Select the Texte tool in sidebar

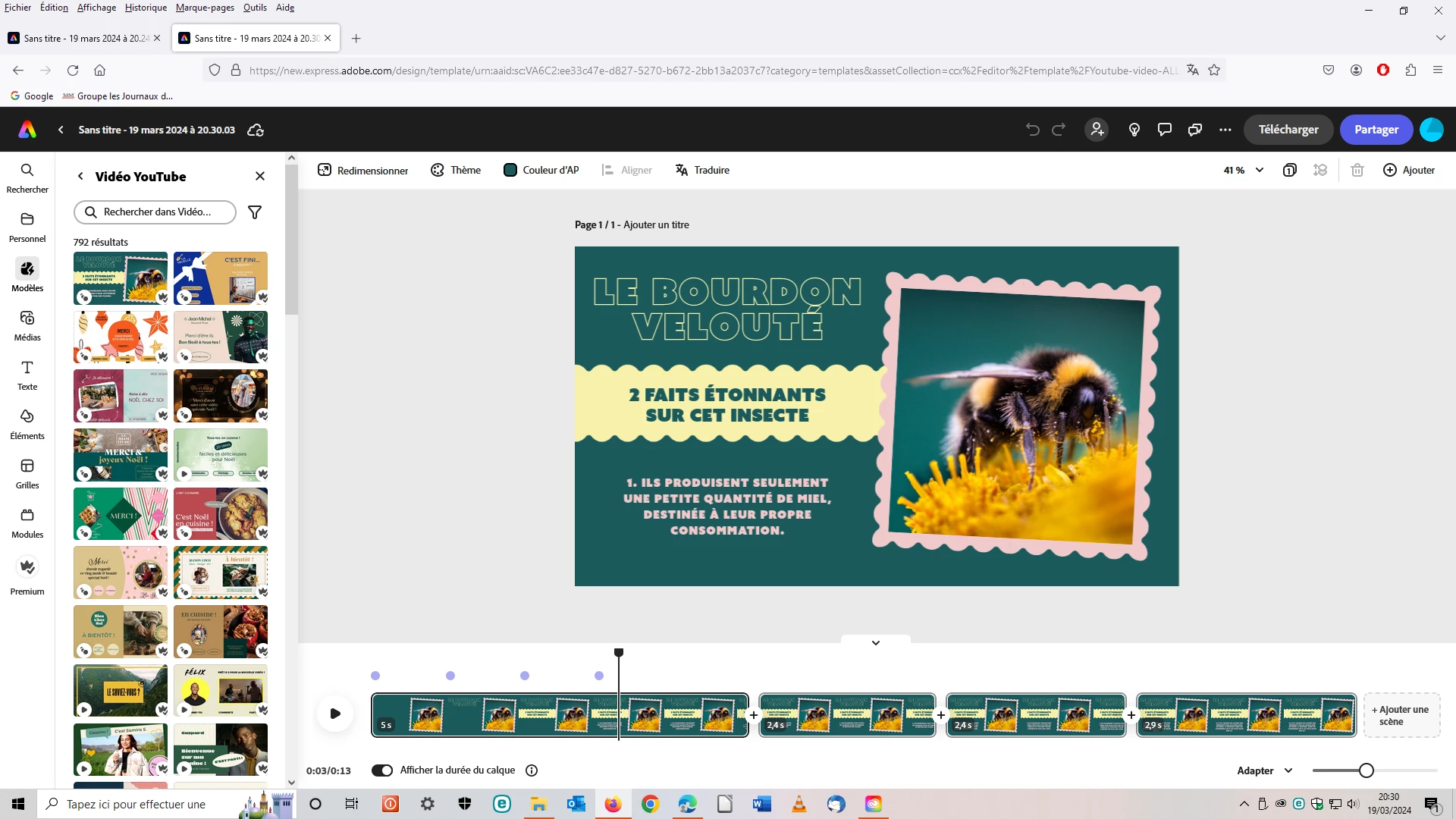pyautogui.click(x=27, y=375)
